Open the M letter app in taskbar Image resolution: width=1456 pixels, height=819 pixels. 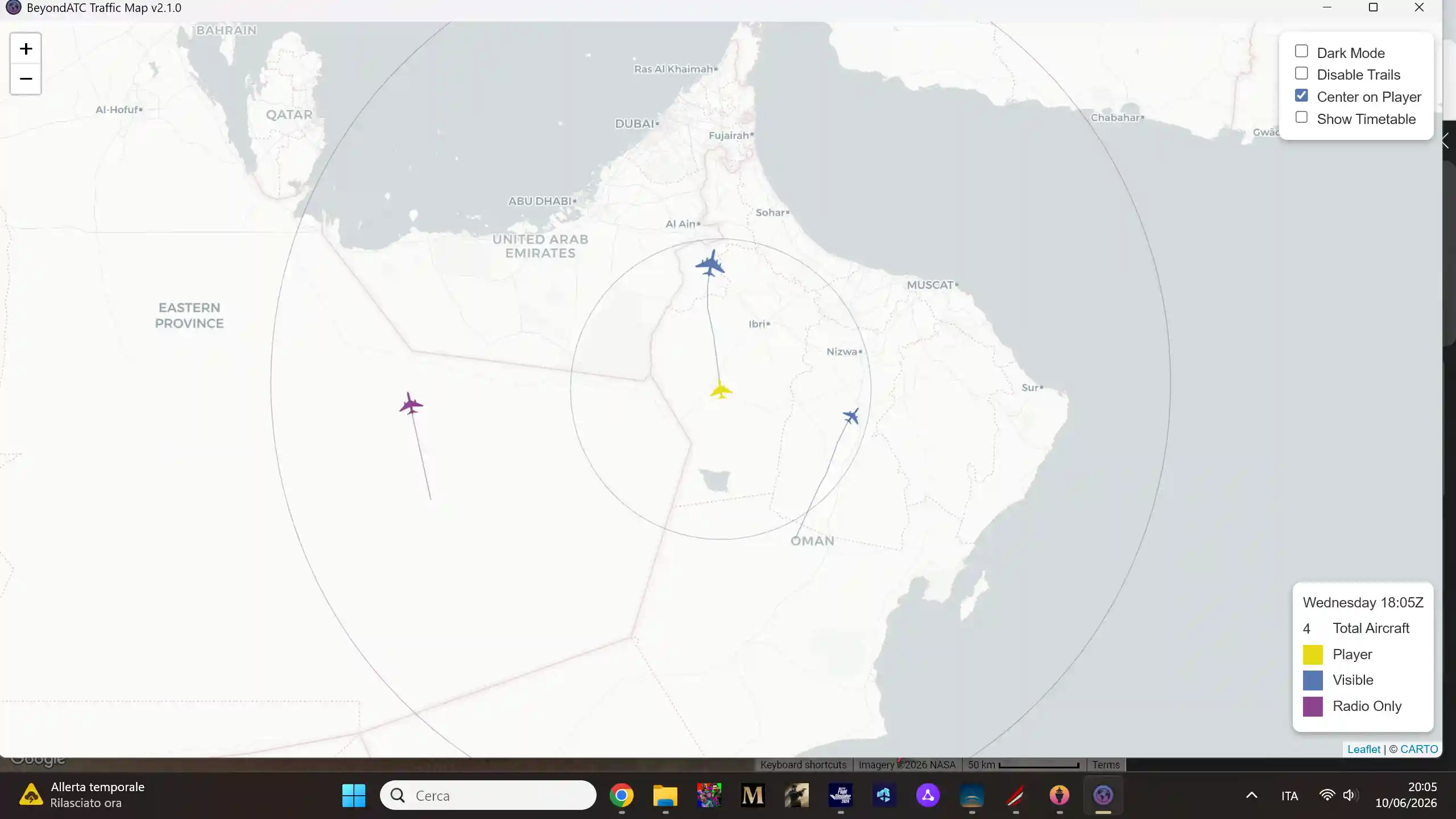[752, 795]
